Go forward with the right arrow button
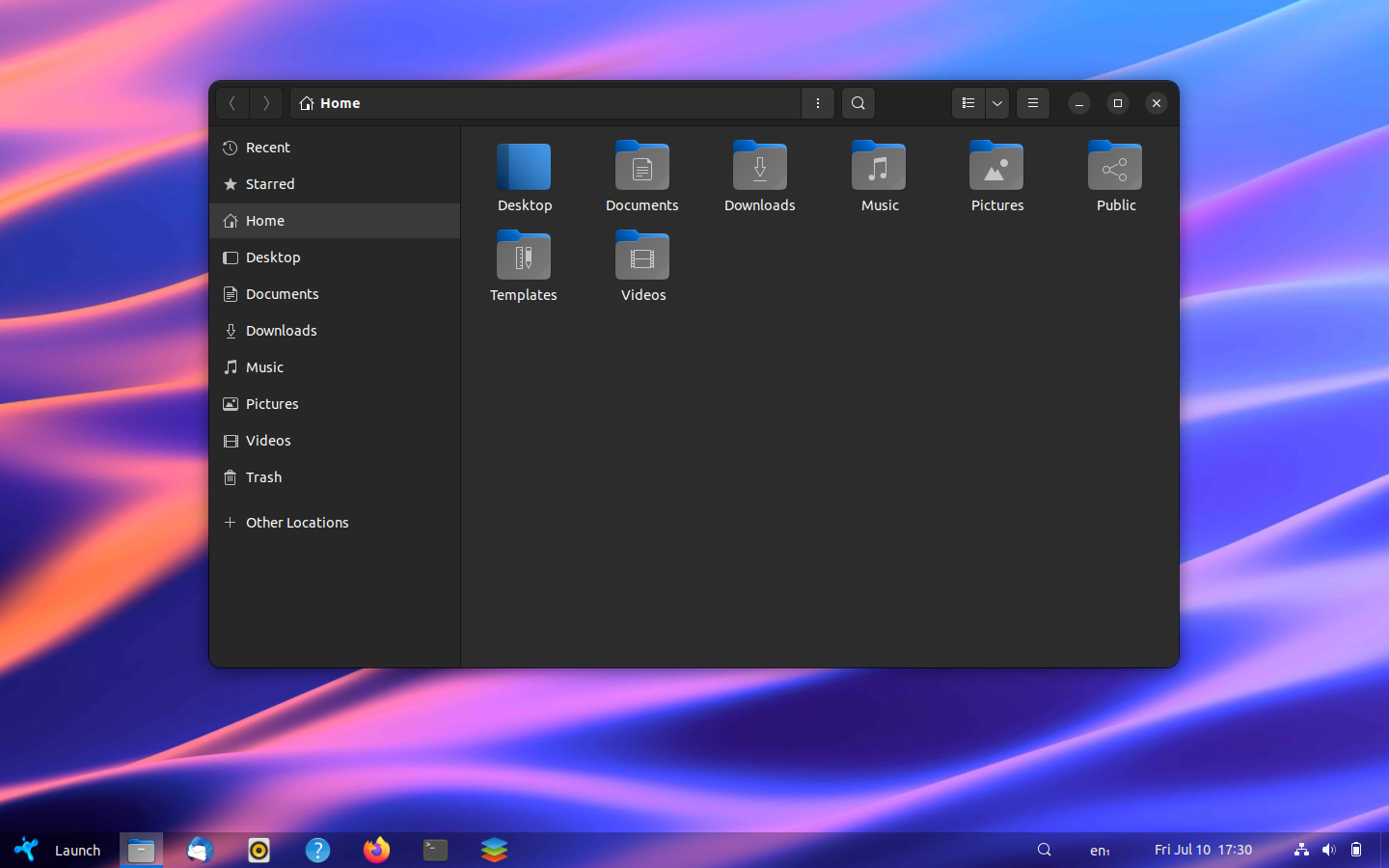The width and height of the screenshot is (1389, 868). pyautogui.click(x=266, y=103)
